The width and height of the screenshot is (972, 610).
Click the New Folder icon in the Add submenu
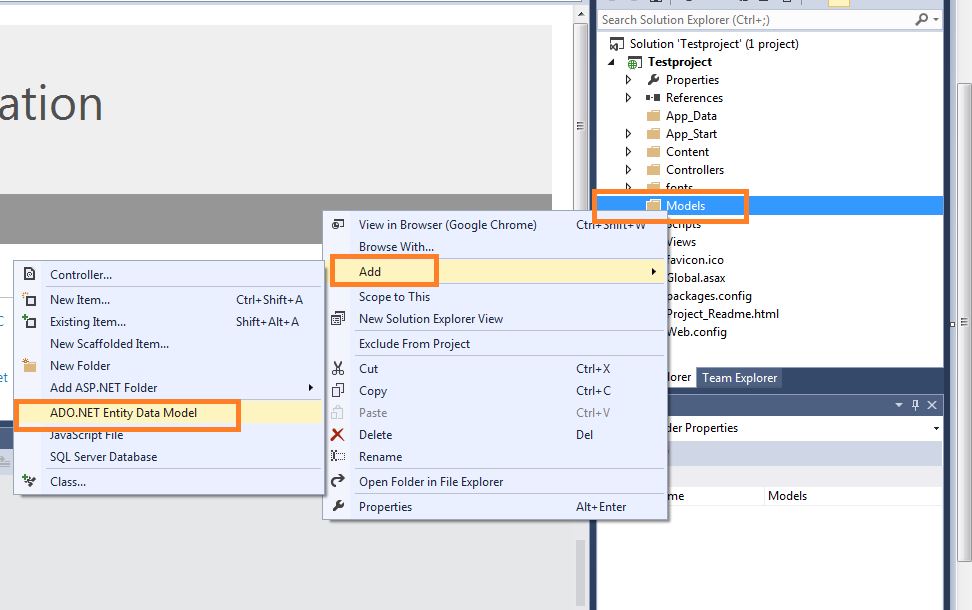[x=29, y=365]
